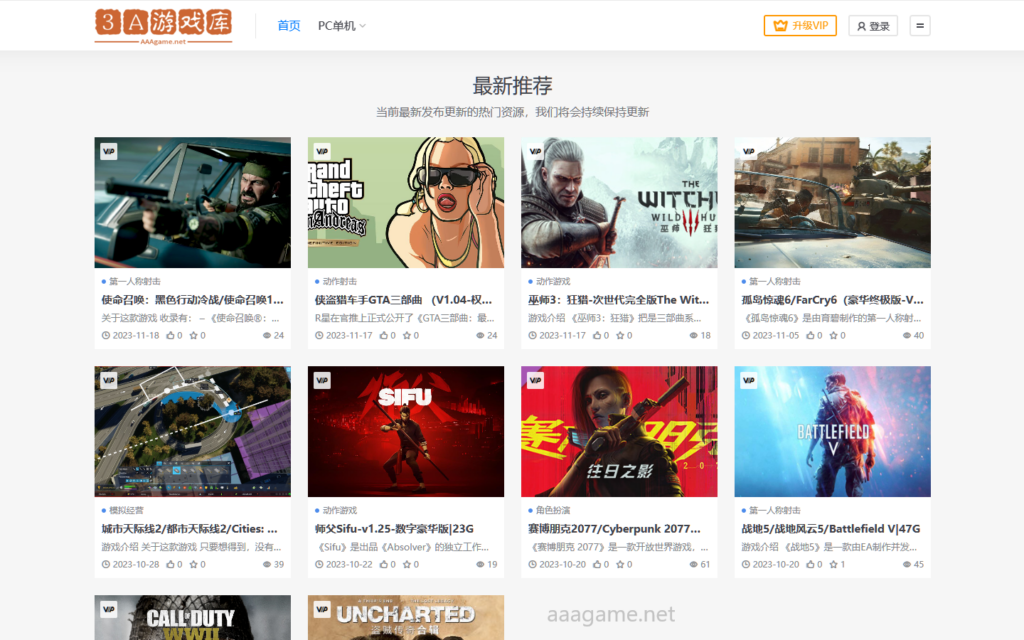Open the Call of Duty Cold War thumbnail
The image size is (1024, 640).
click(x=193, y=202)
